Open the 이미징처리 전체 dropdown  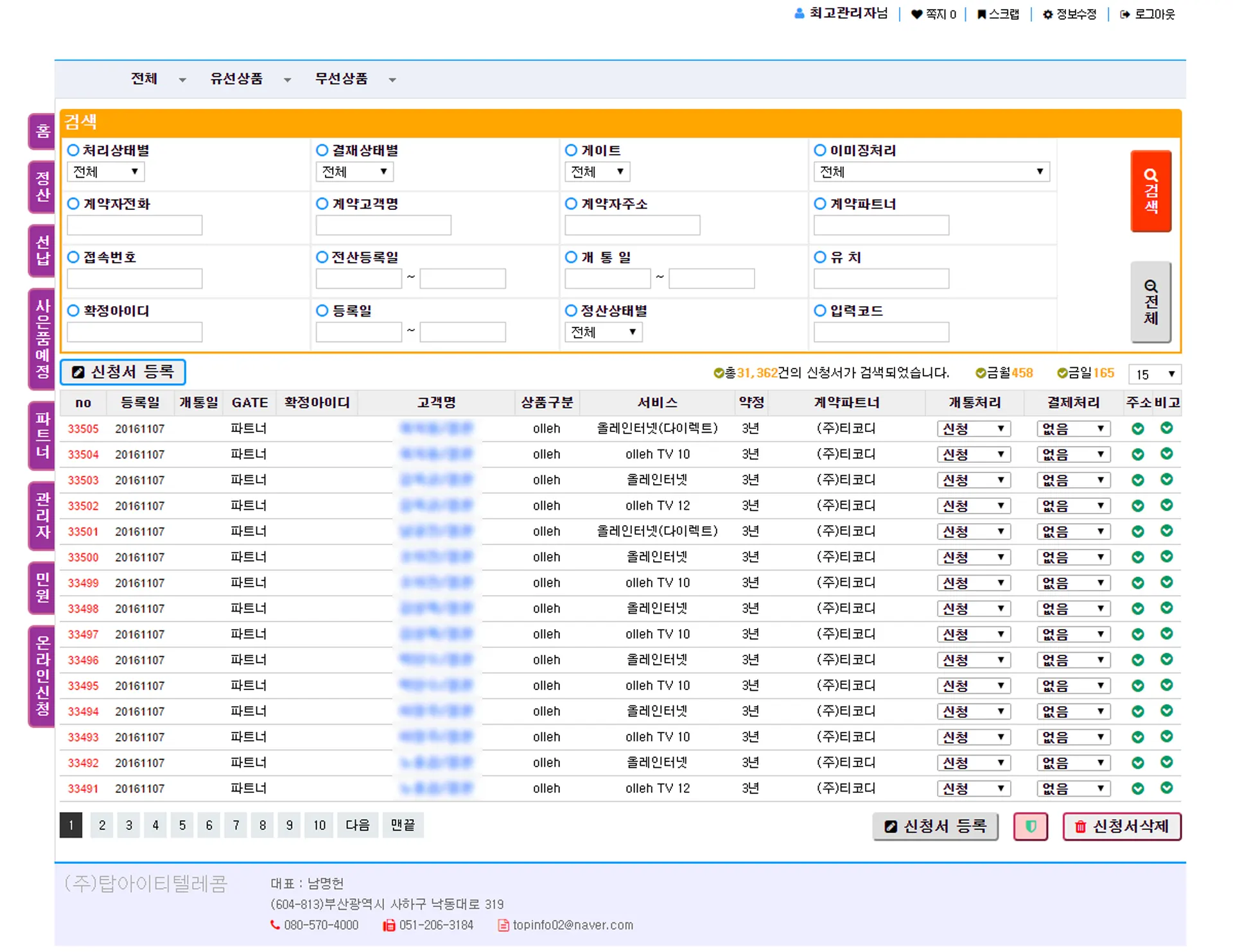point(931,172)
